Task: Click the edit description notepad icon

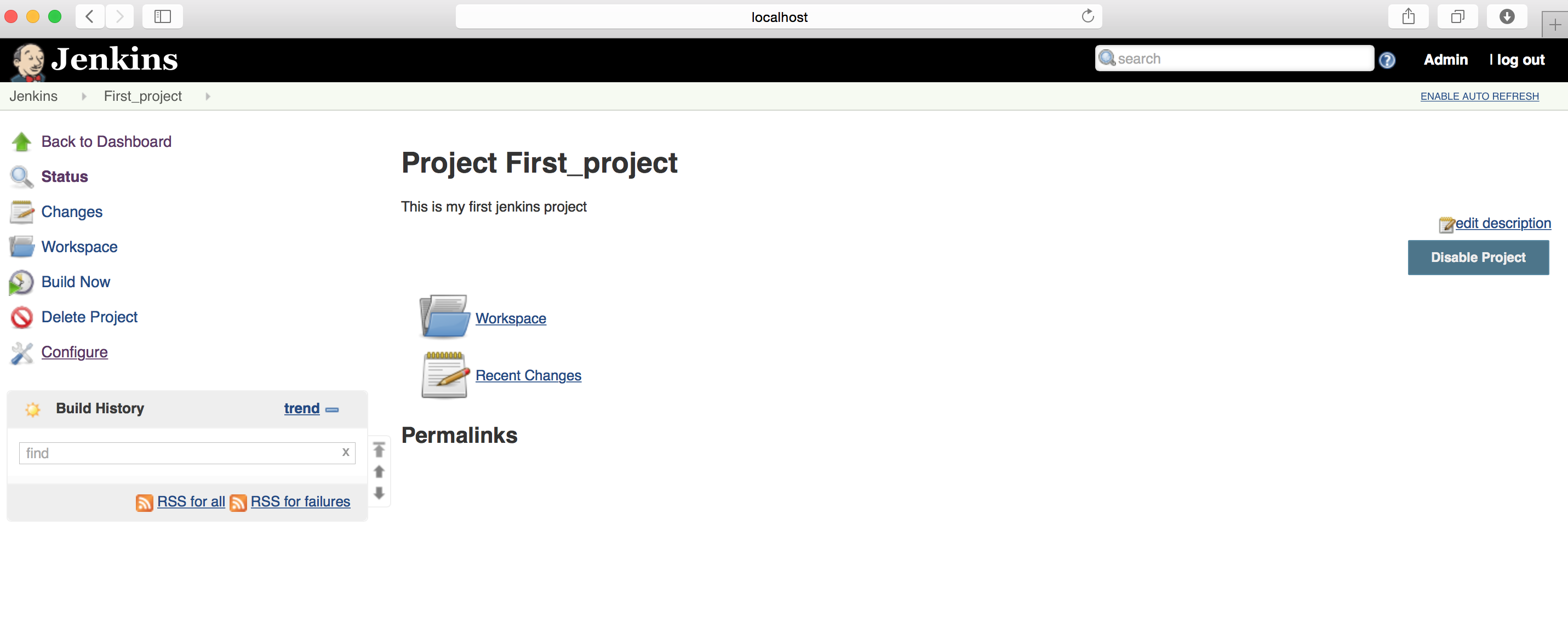Action: click(x=1446, y=225)
